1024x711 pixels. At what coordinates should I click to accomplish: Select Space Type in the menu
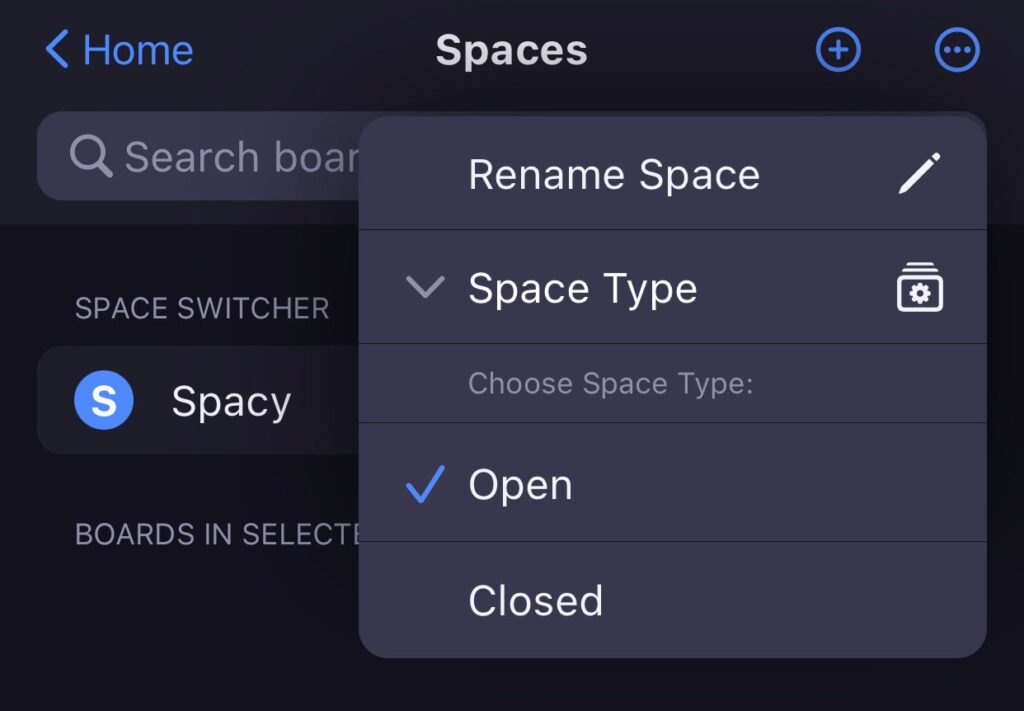tap(583, 288)
